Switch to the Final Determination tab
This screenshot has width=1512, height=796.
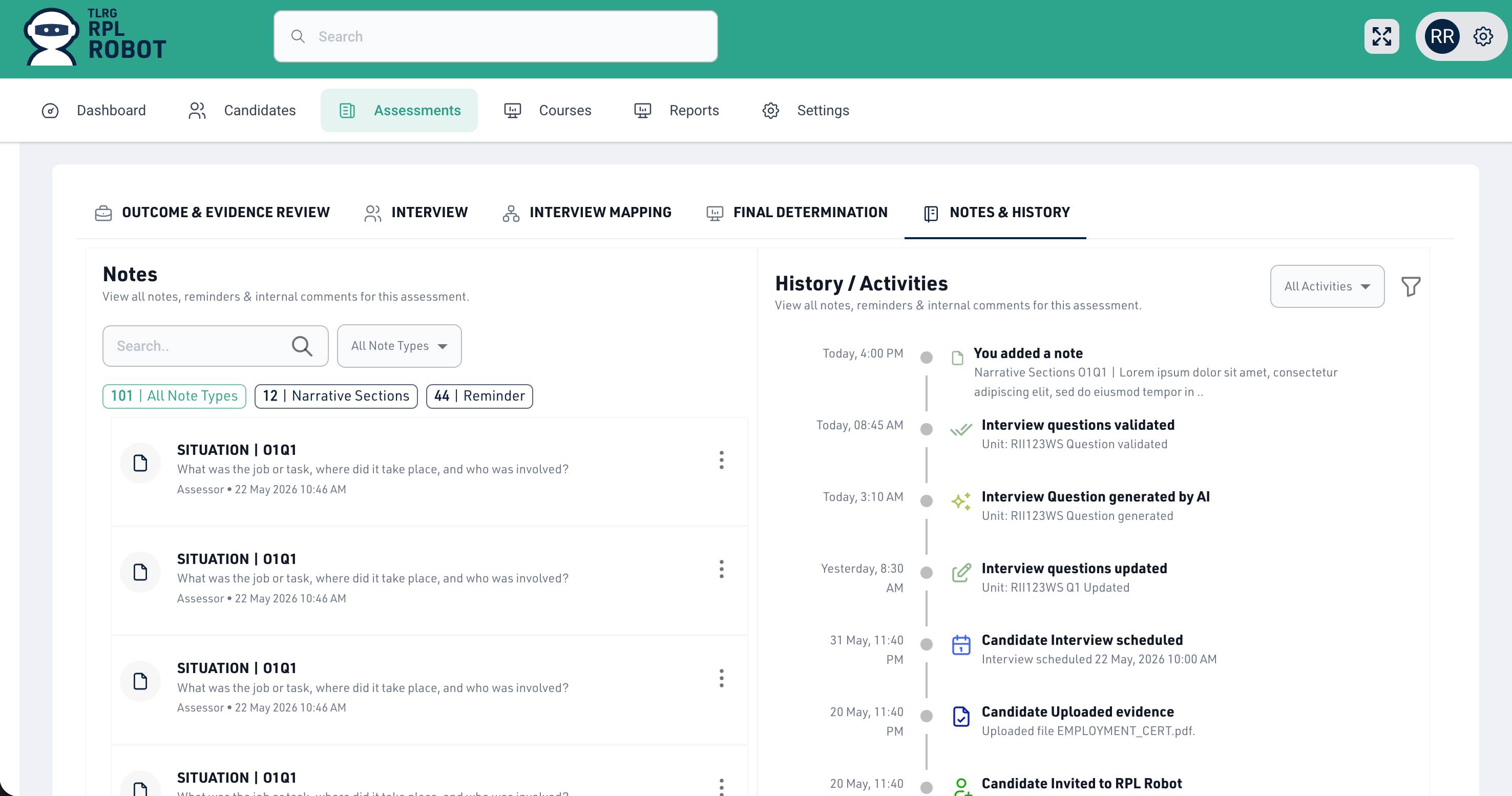click(x=797, y=213)
